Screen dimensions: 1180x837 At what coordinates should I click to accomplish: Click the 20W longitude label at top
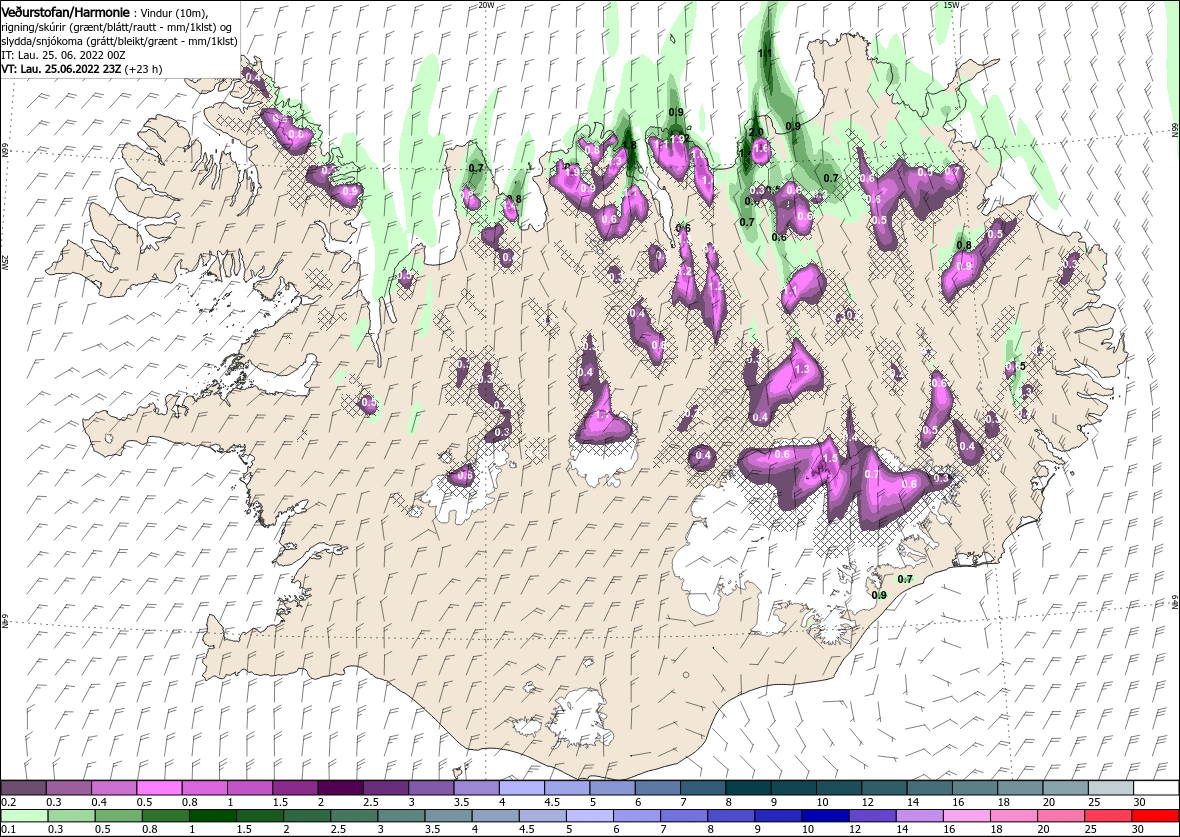click(486, 5)
